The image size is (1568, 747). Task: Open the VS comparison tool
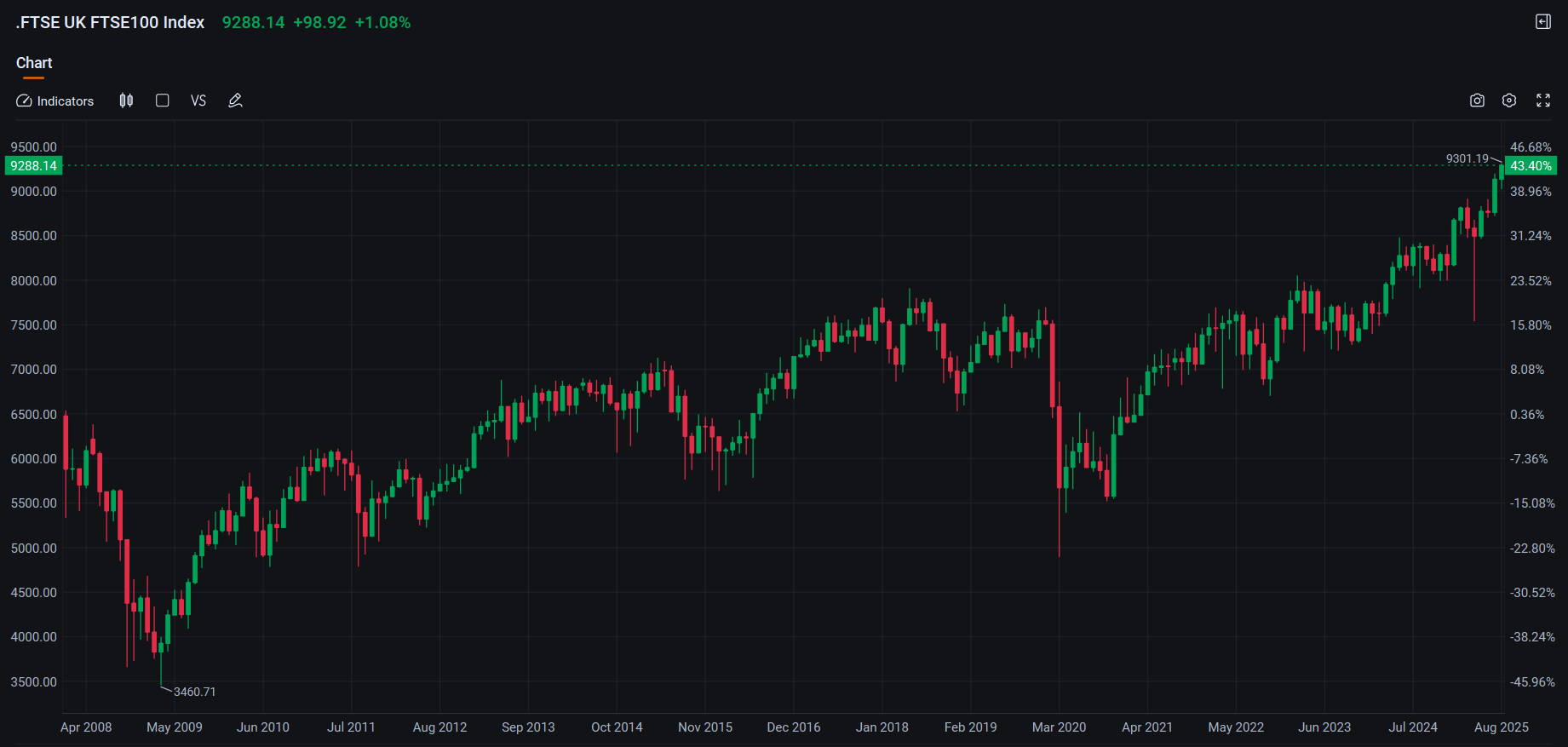pyautogui.click(x=198, y=101)
